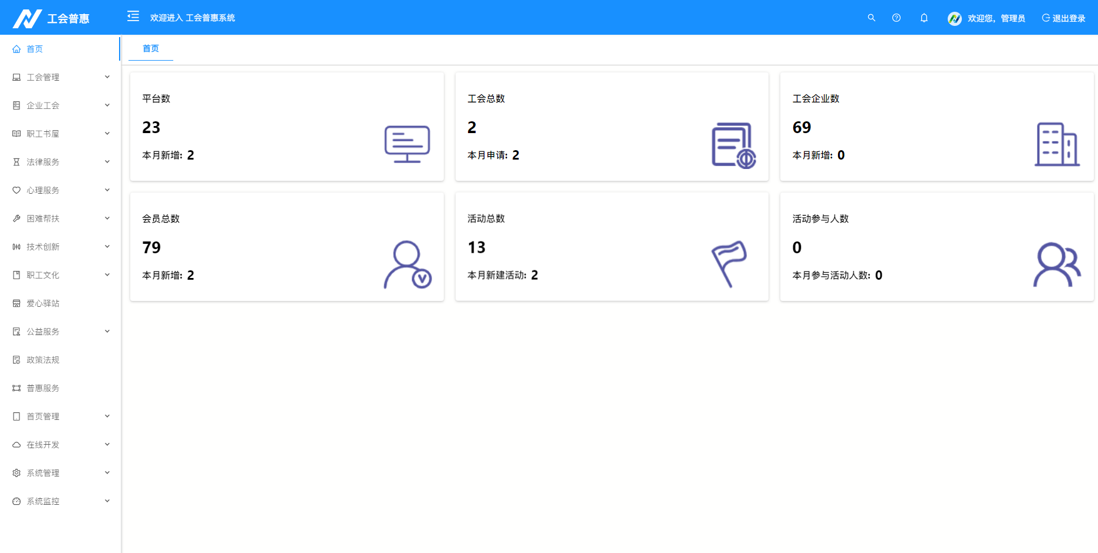Viewport: 1098px width, 553px height.
Task: Click the 工会普惠 logo icon
Action: click(27, 18)
